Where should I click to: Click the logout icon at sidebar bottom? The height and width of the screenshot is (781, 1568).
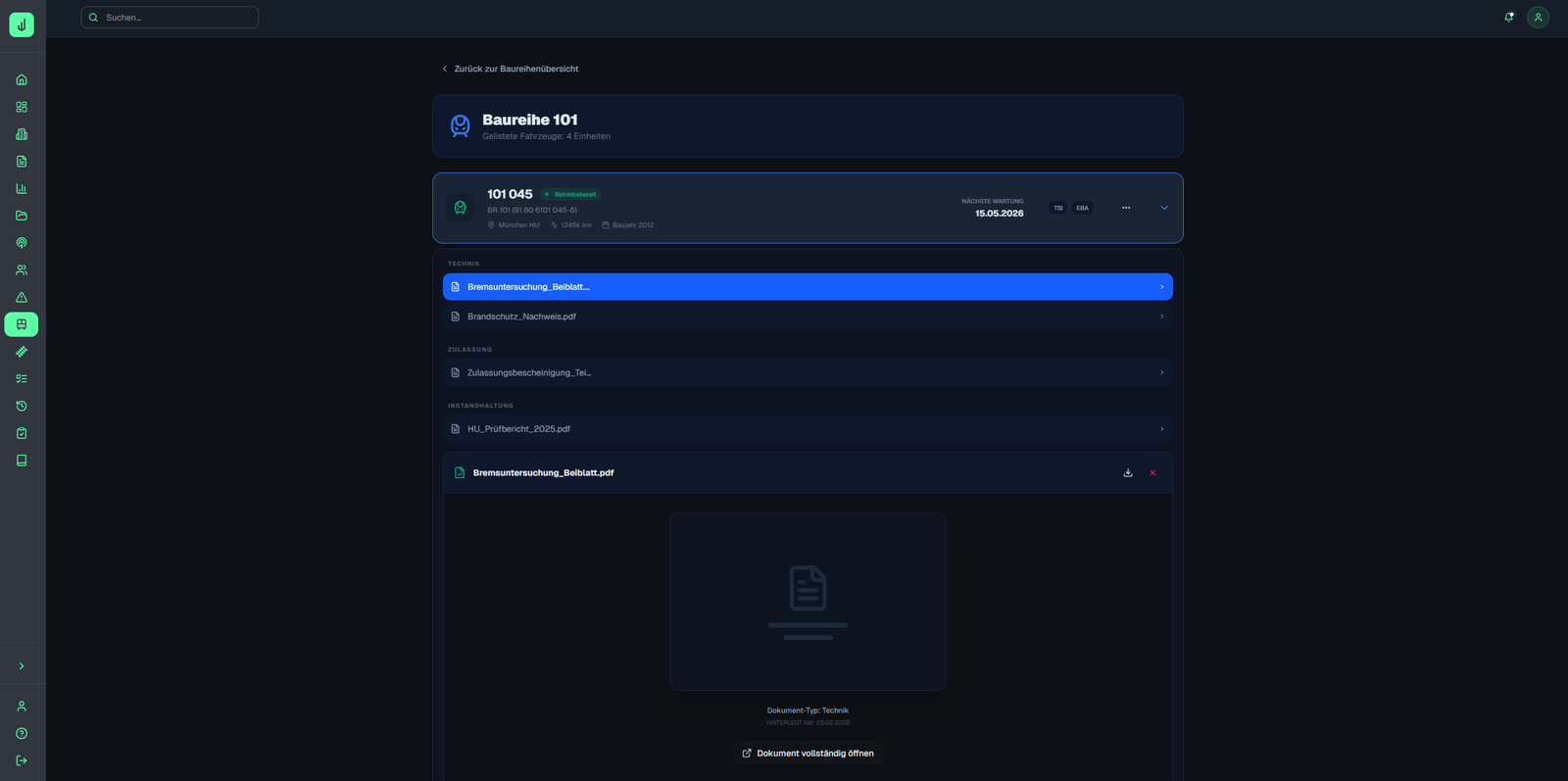22,760
